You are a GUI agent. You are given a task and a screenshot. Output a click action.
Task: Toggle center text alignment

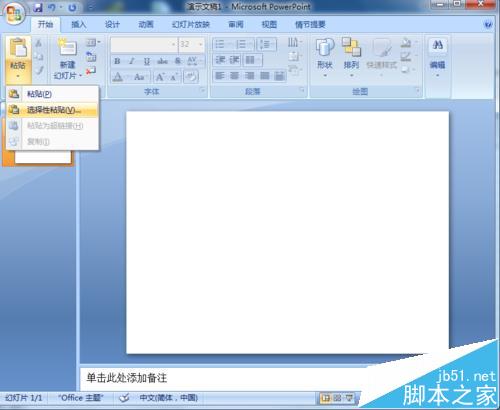[235, 76]
